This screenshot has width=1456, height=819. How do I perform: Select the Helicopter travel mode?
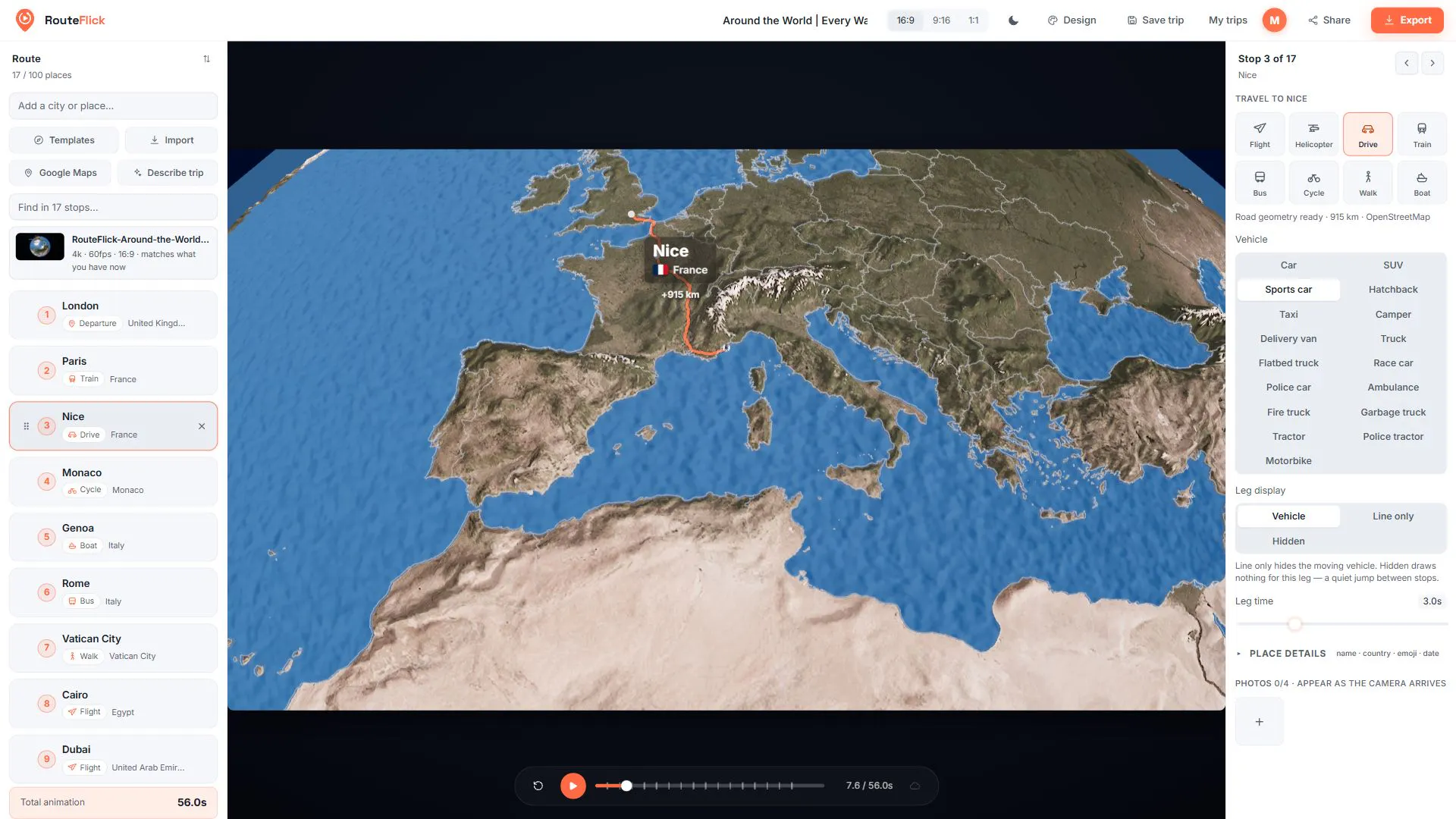1313,134
